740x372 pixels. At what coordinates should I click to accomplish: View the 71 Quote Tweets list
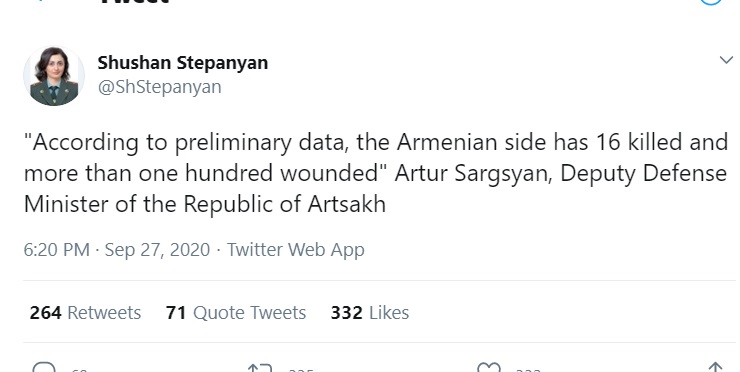(x=236, y=313)
